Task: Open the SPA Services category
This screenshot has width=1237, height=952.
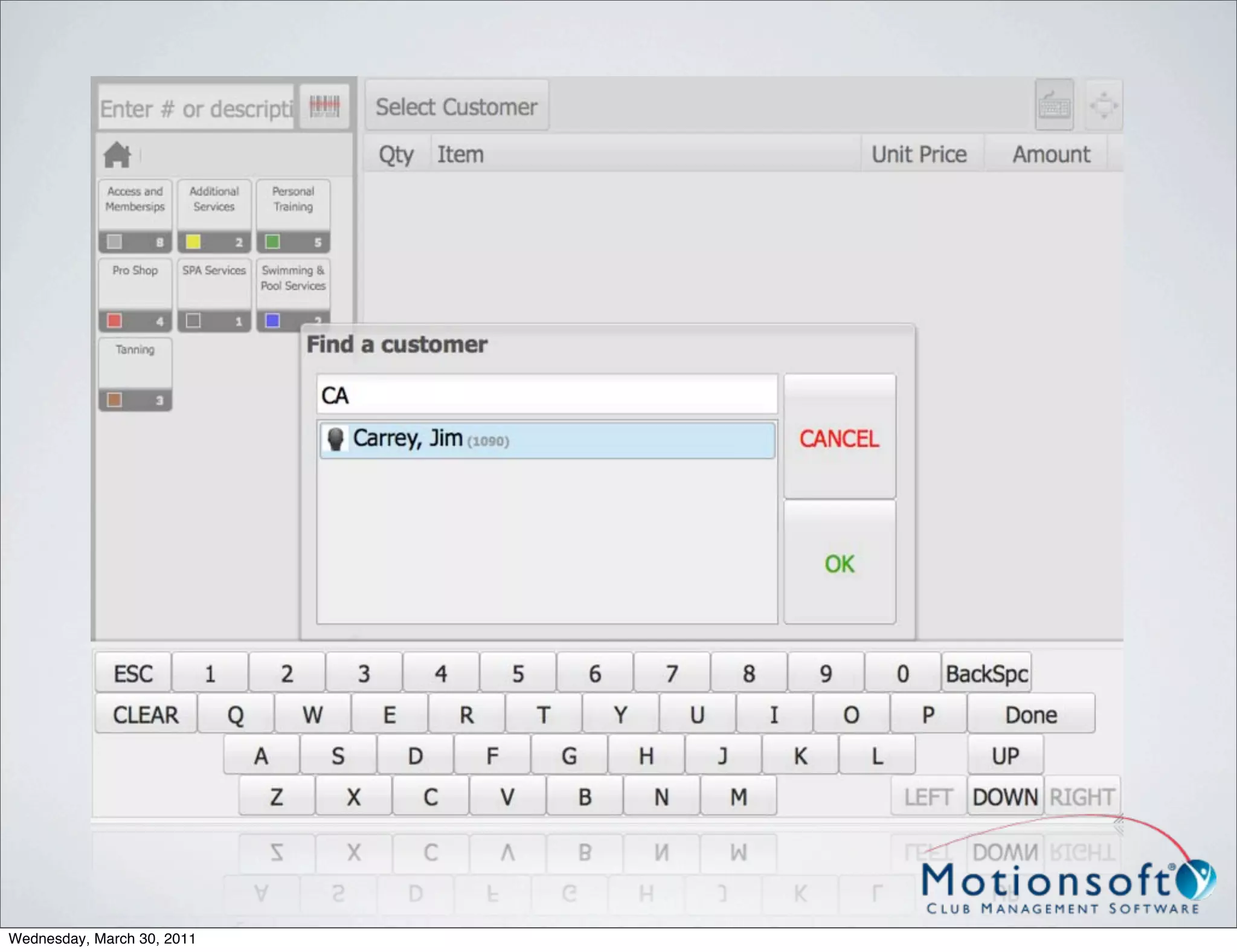Action: pos(214,284)
